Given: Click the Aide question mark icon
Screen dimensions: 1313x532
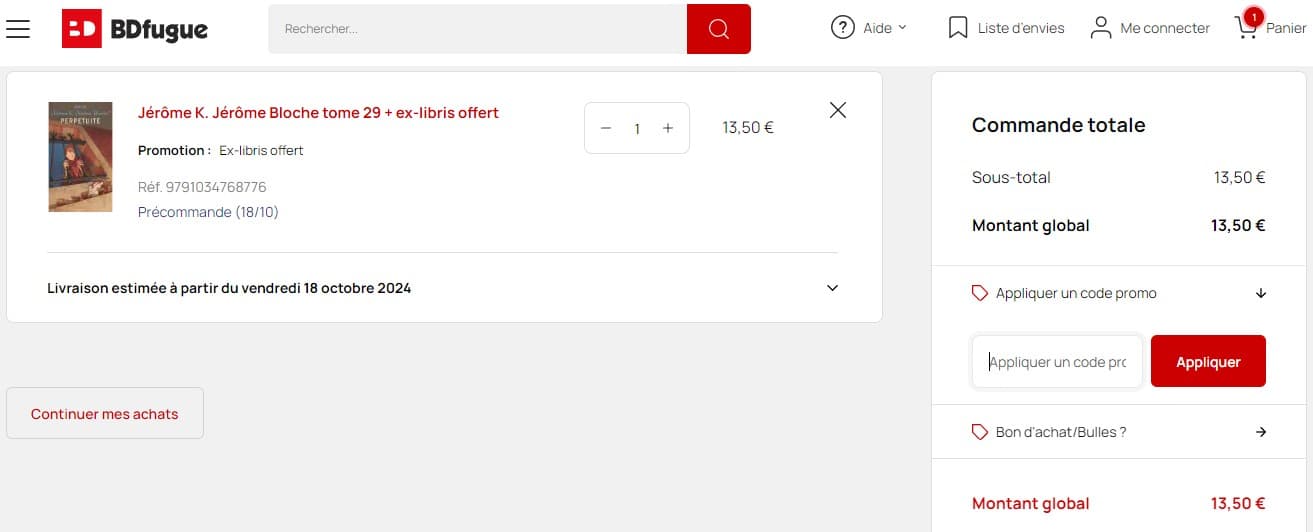Looking at the screenshot, I should pyautogui.click(x=843, y=28).
